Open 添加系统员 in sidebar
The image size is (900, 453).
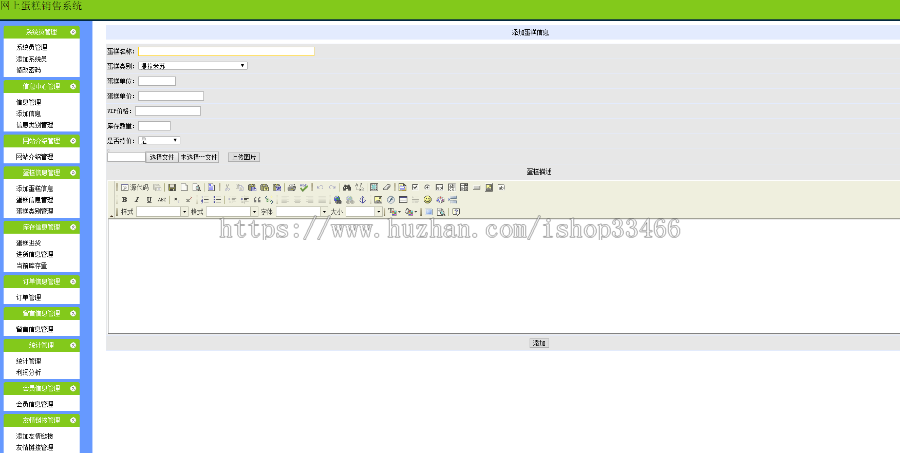pos(31,59)
